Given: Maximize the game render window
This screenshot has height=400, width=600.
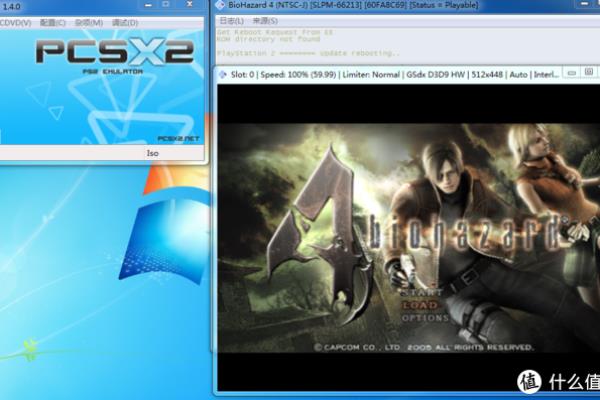Looking at the screenshot, I should (x=589, y=72).
